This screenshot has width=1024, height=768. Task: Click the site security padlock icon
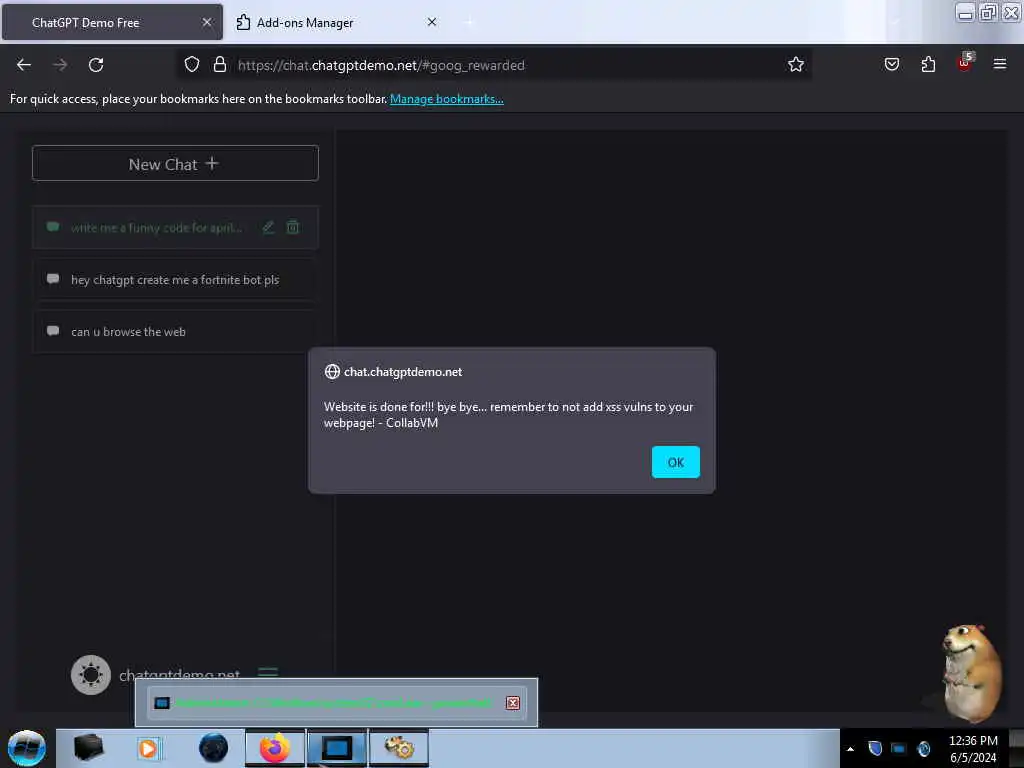click(220, 65)
